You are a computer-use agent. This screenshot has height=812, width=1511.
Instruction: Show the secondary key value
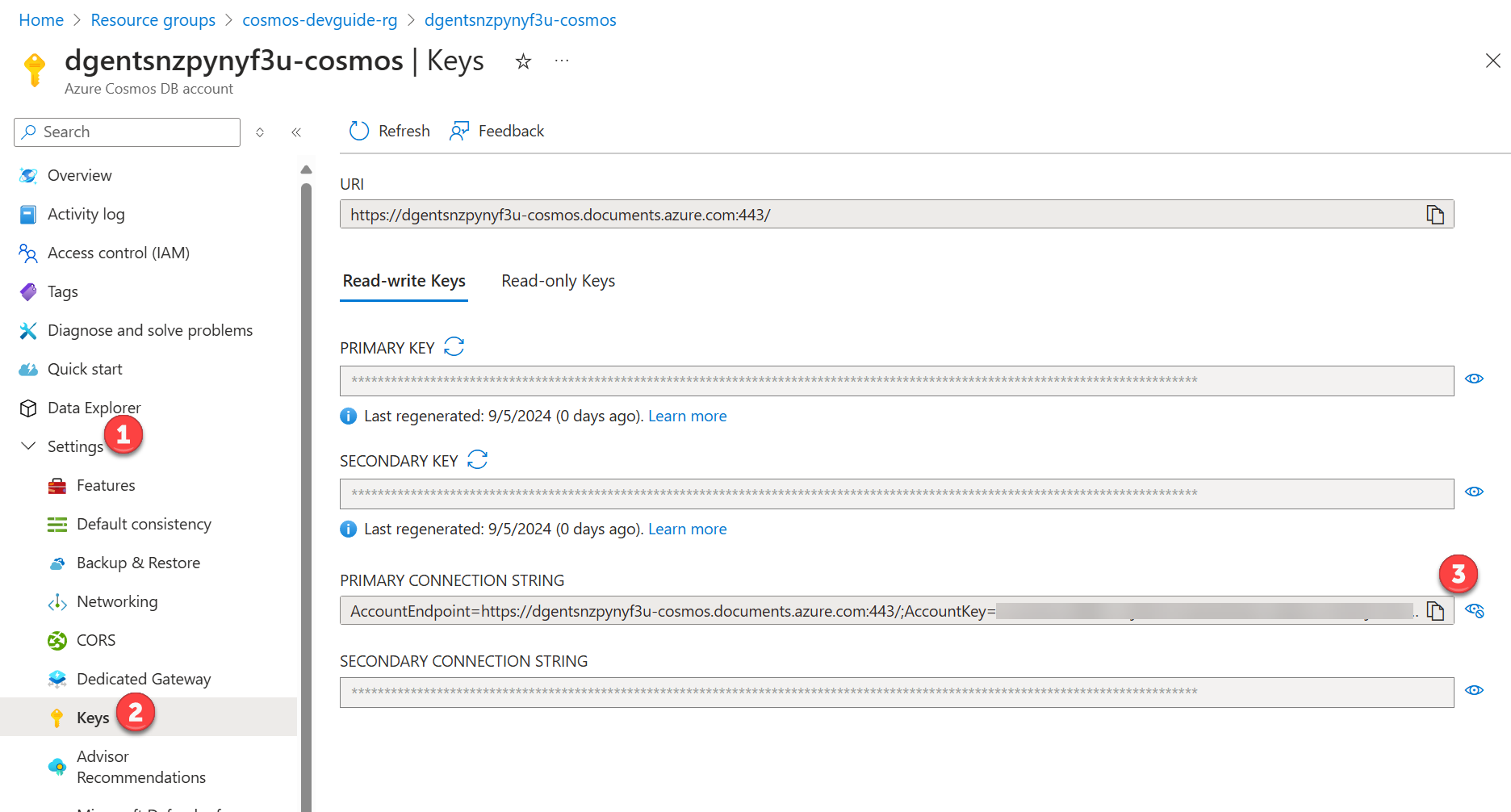point(1474,492)
